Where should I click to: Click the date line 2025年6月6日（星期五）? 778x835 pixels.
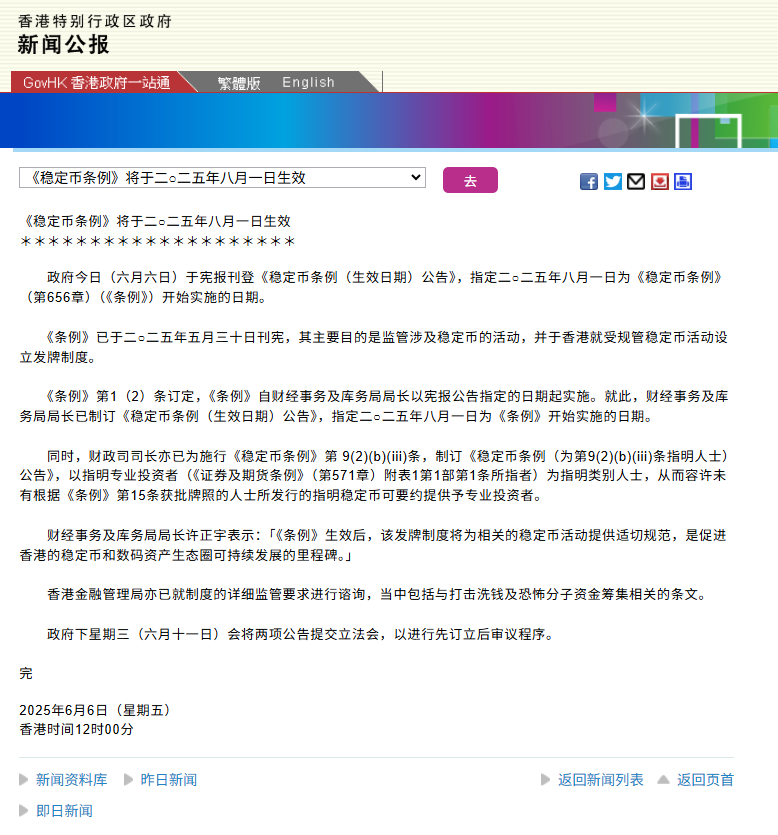click(95, 710)
